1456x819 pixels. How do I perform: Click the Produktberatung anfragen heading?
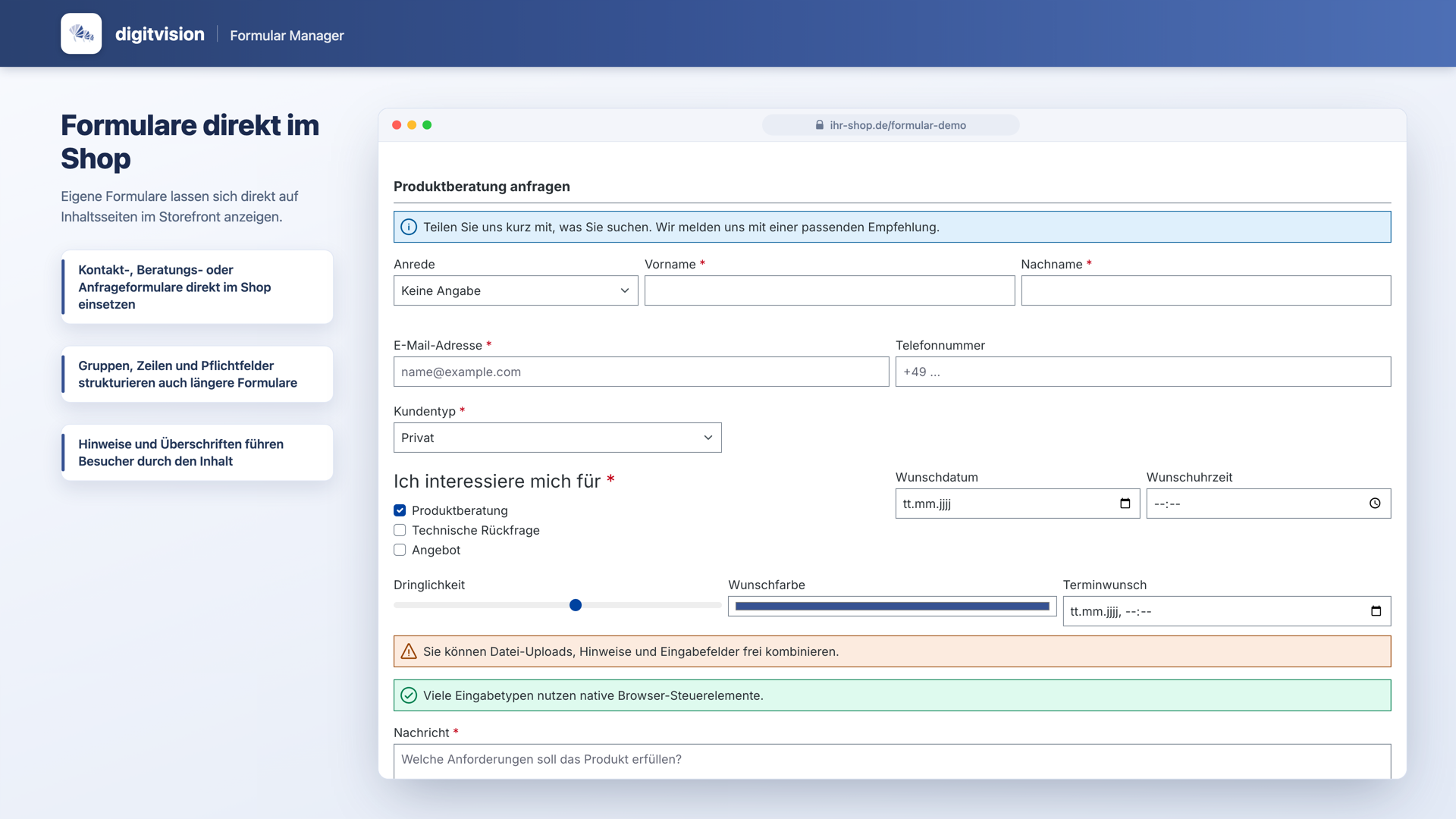tap(482, 187)
